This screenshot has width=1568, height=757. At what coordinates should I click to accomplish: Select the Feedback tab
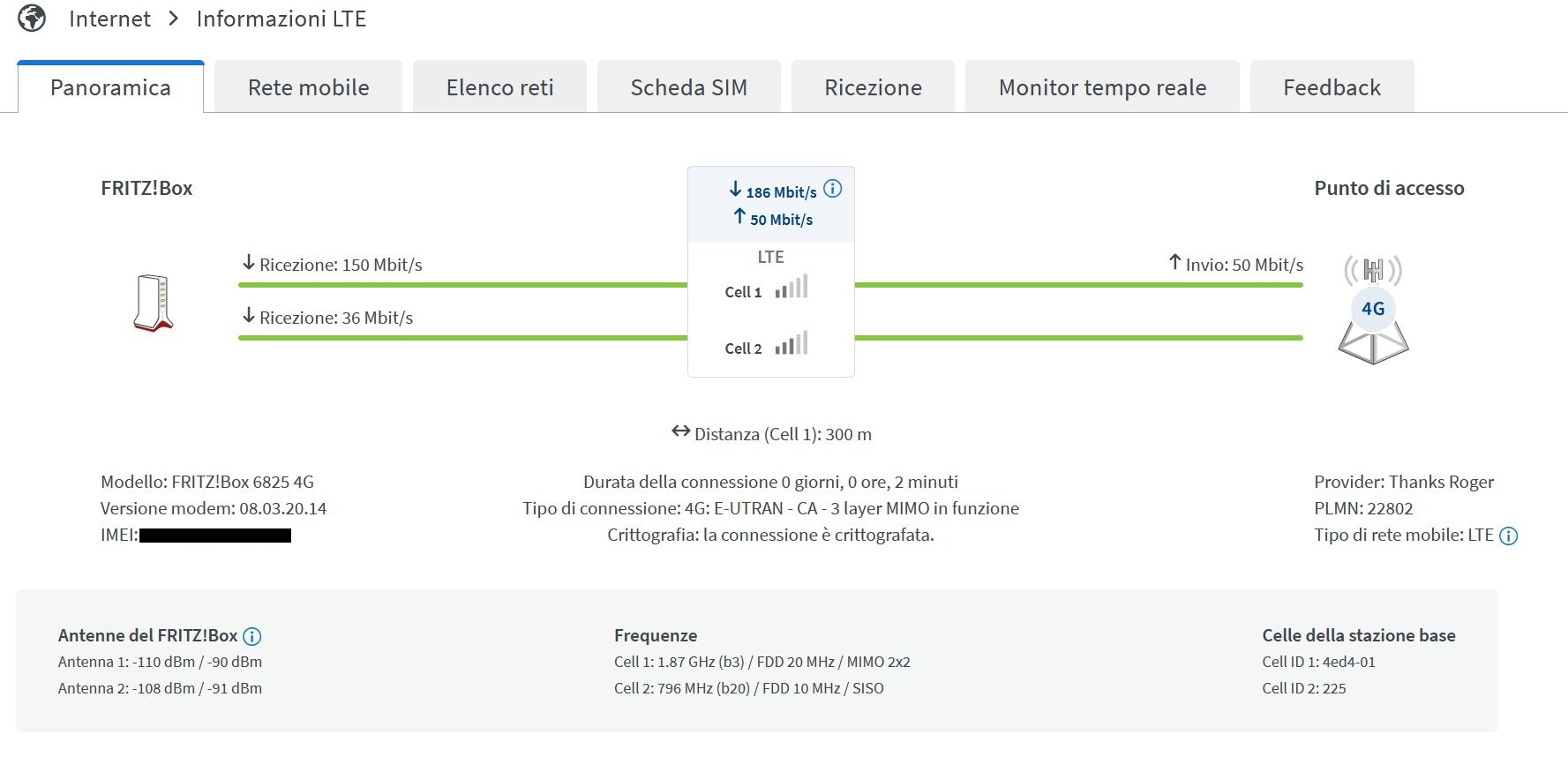click(1332, 87)
